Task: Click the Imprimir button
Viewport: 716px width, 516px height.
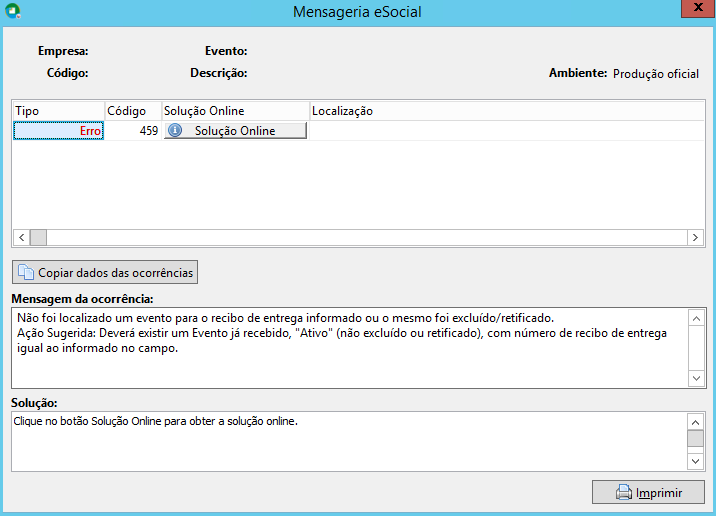Action: 648,492
